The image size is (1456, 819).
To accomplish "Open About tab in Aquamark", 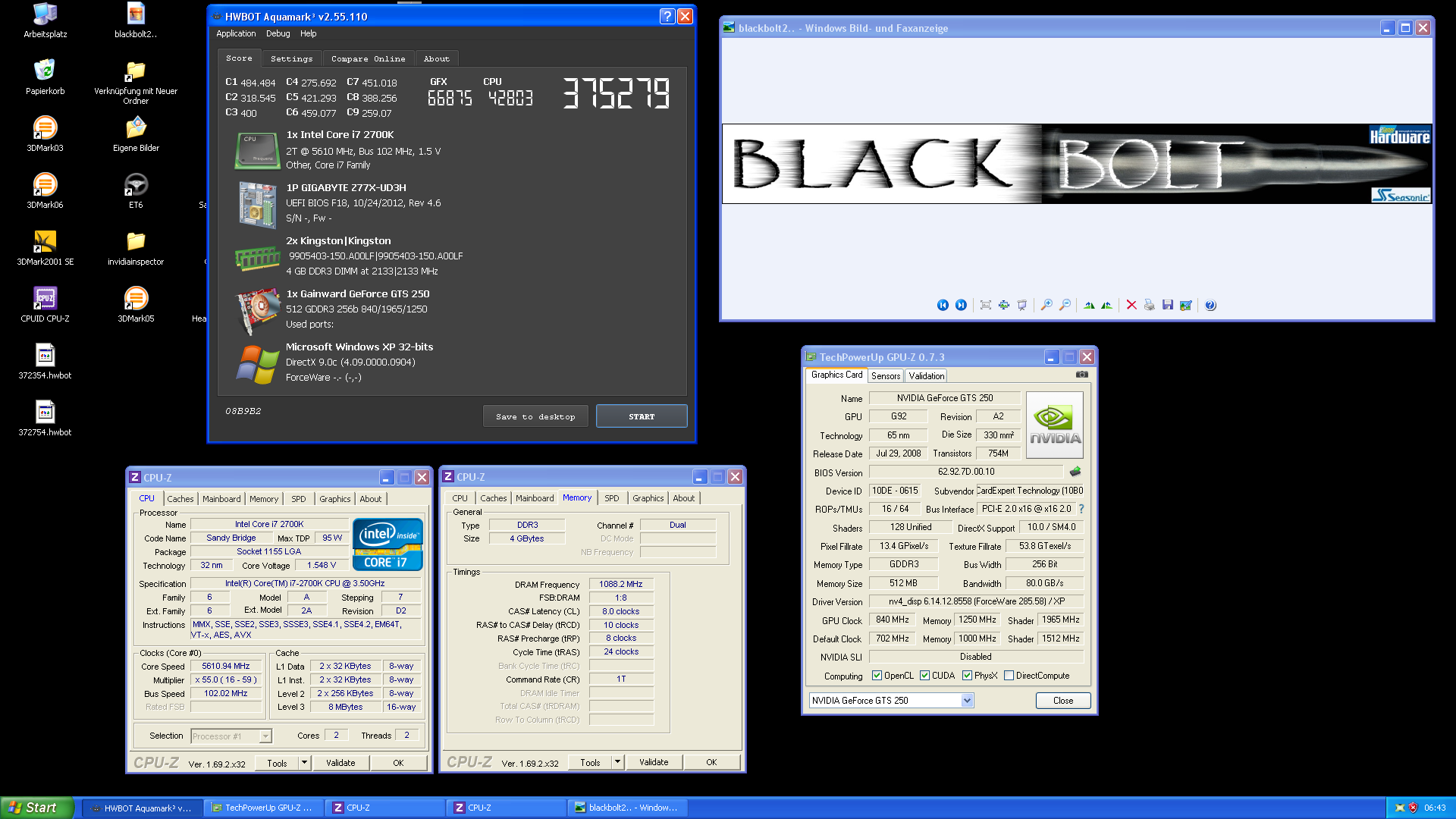I will [x=436, y=58].
